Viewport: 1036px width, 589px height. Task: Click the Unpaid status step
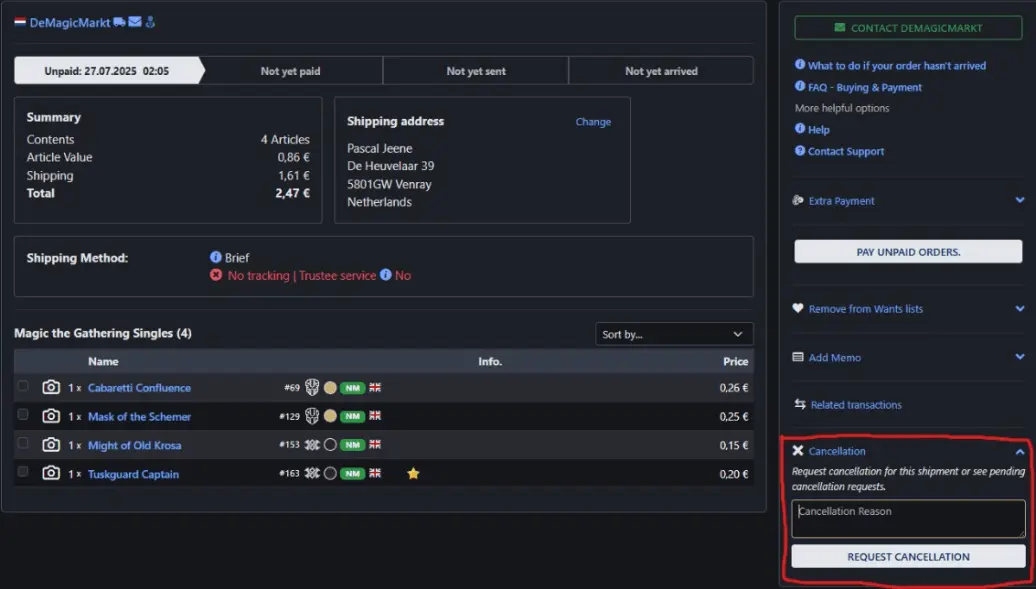[x=107, y=71]
